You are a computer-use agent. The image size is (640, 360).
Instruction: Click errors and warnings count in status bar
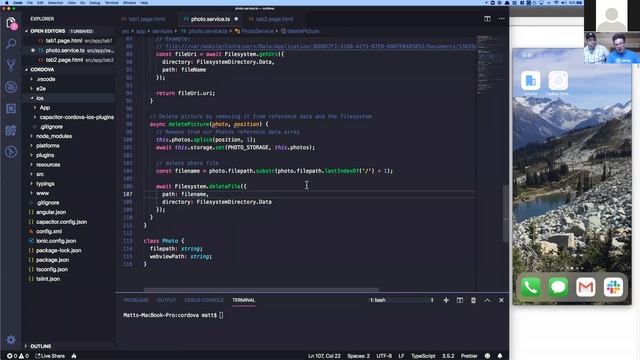[18, 356]
